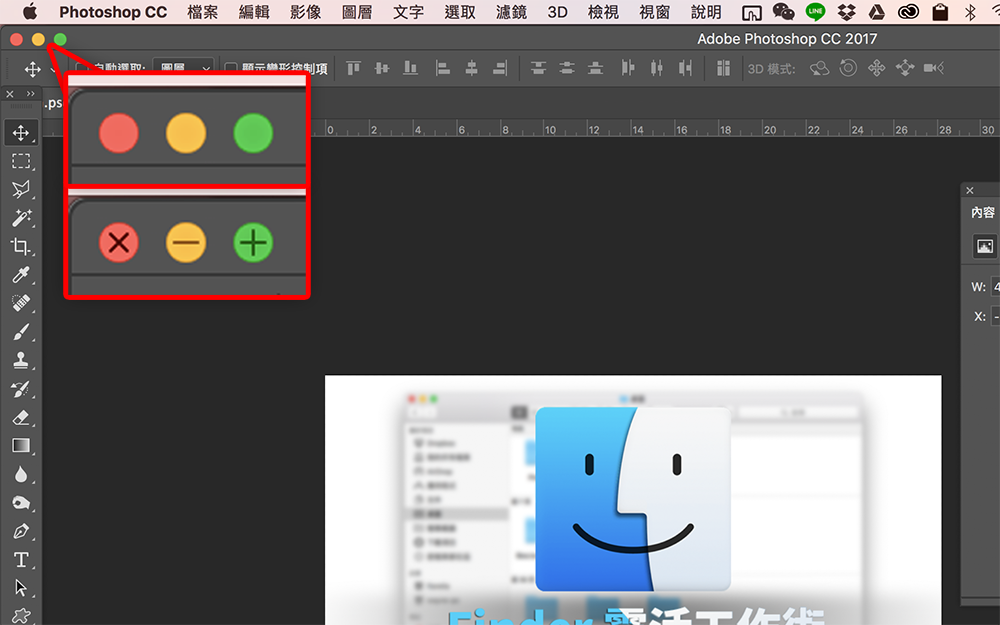Open the 3D menu

point(557,12)
